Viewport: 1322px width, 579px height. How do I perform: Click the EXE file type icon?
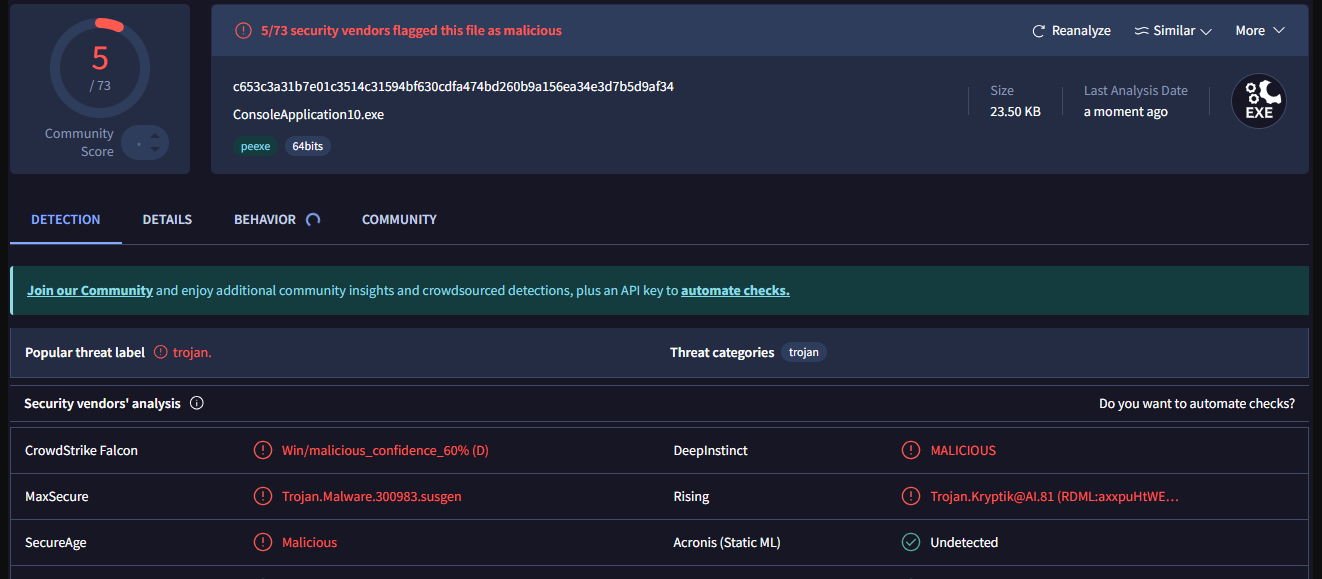coord(1258,101)
